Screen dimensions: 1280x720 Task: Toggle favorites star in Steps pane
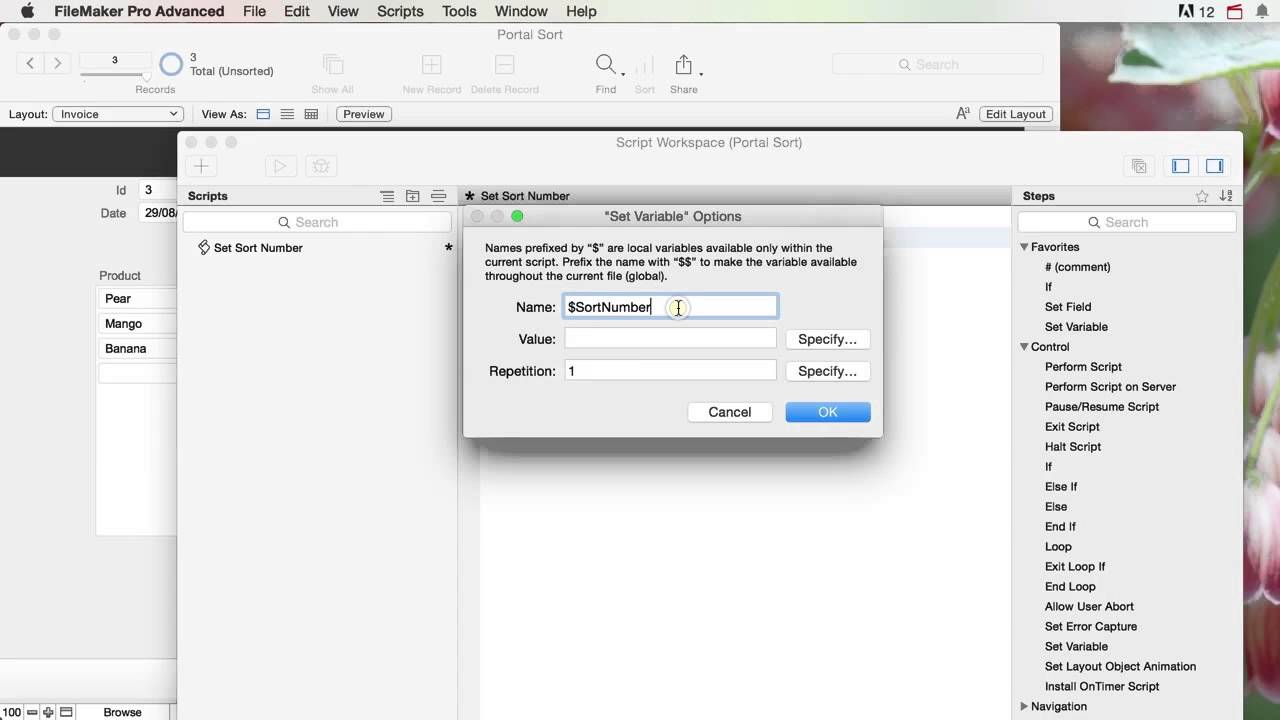point(1202,196)
